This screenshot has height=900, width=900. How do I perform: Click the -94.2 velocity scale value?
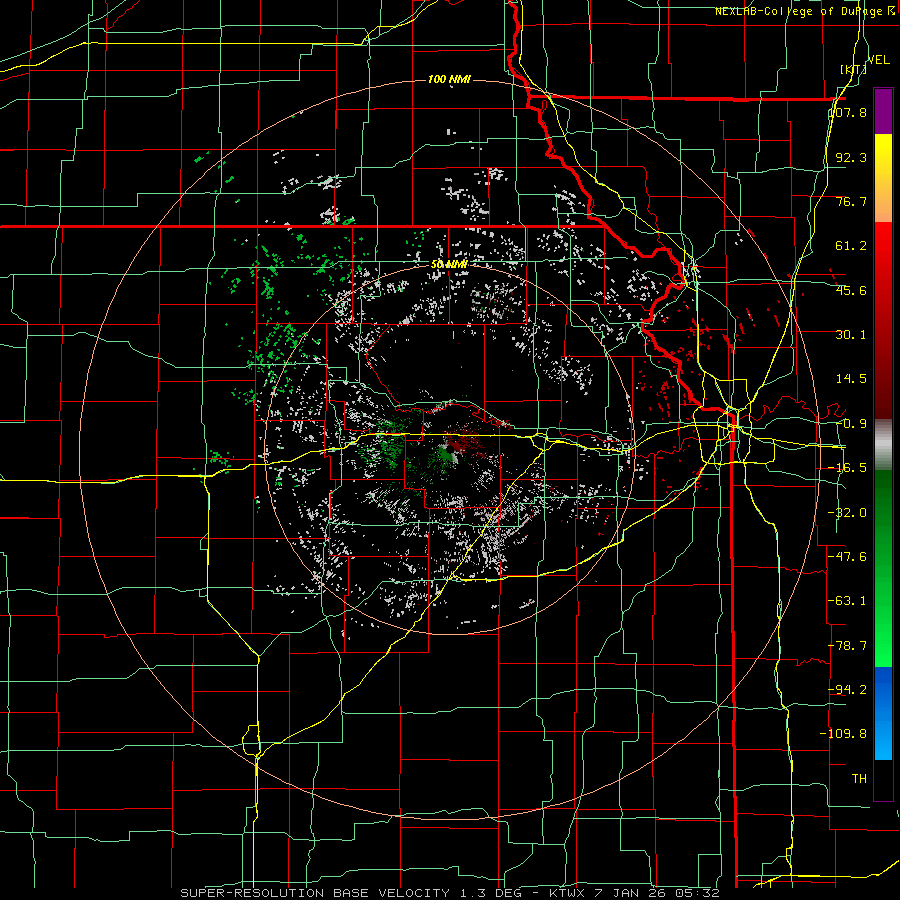pyautogui.click(x=848, y=689)
